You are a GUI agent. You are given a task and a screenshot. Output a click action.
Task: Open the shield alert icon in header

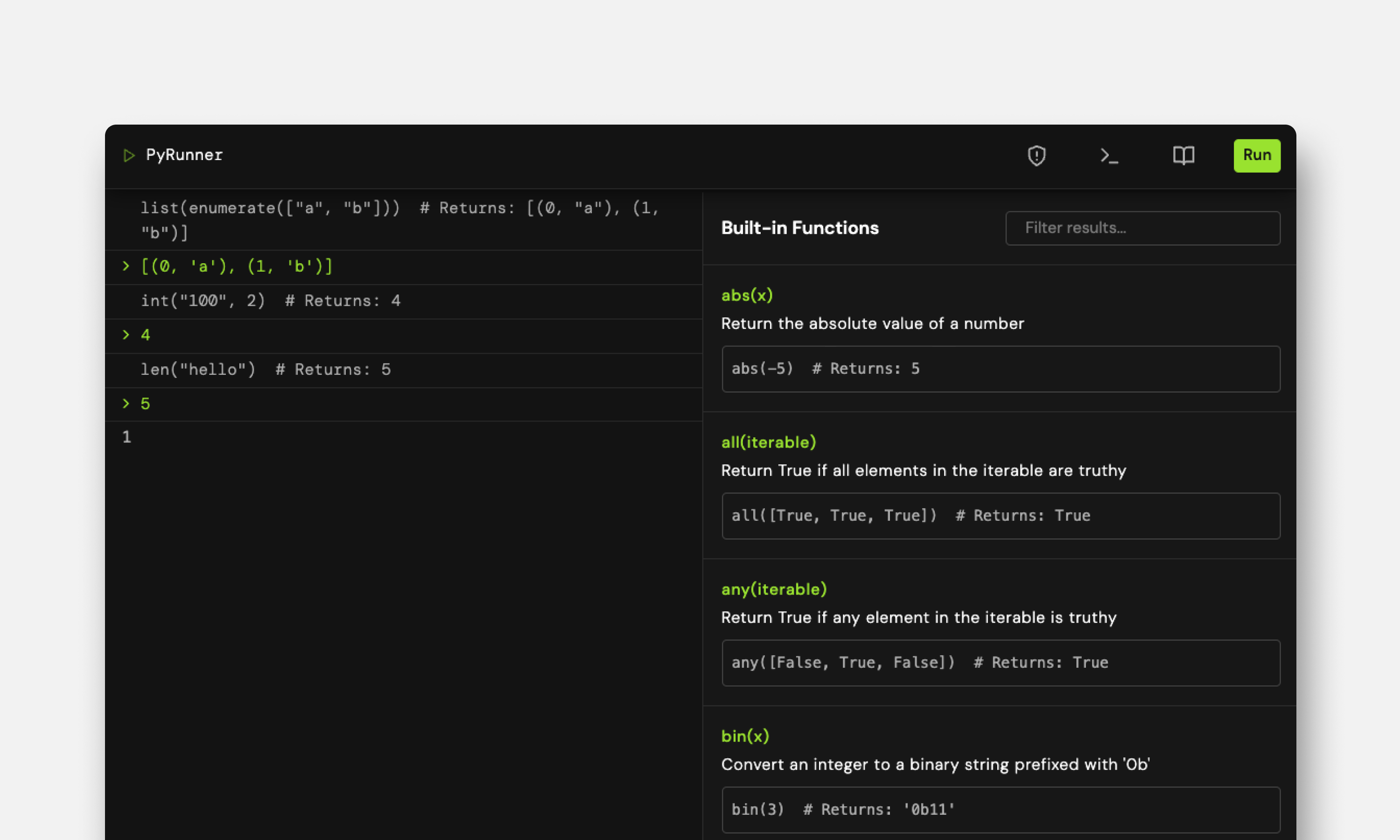tap(1036, 155)
